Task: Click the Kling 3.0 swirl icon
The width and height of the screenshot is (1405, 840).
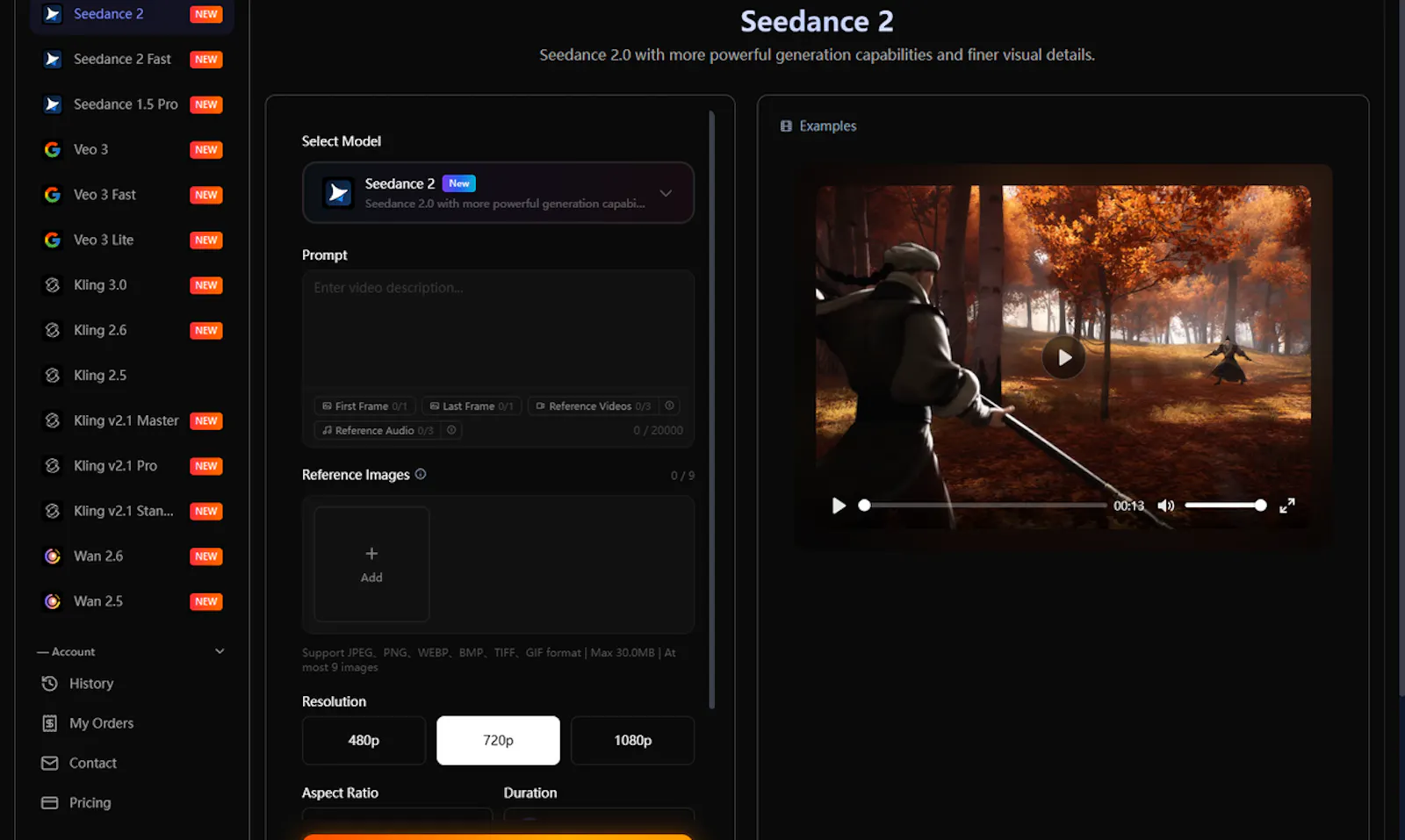Action: tap(53, 285)
